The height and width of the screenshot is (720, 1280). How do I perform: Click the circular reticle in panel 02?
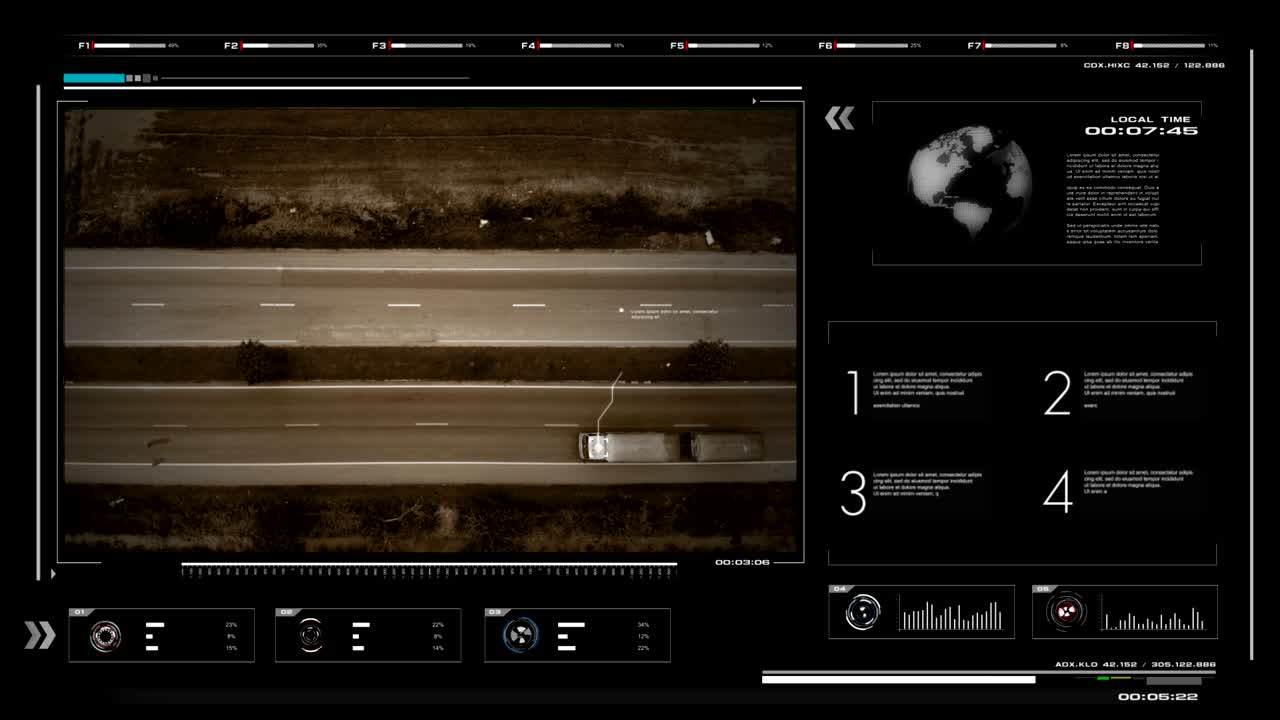point(311,634)
